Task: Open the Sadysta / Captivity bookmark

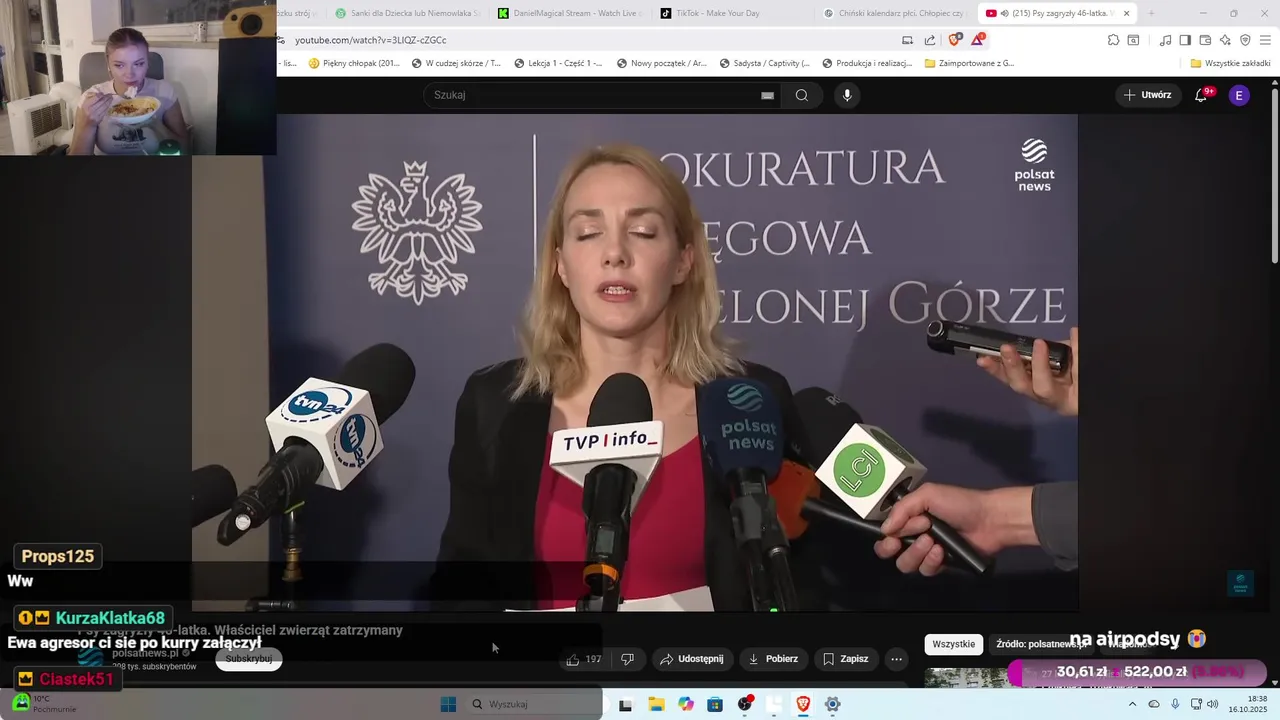Action: (765, 63)
